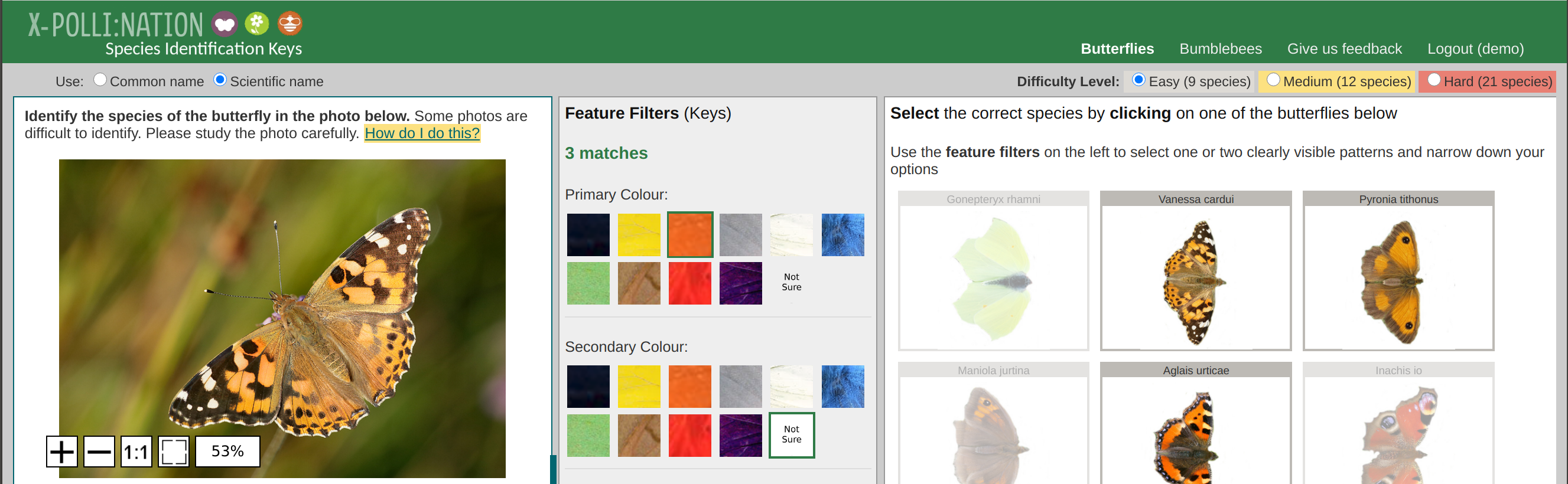Click 'Species Identification Keys' subtitle
1568x484 pixels.
pyautogui.click(x=203, y=48)
